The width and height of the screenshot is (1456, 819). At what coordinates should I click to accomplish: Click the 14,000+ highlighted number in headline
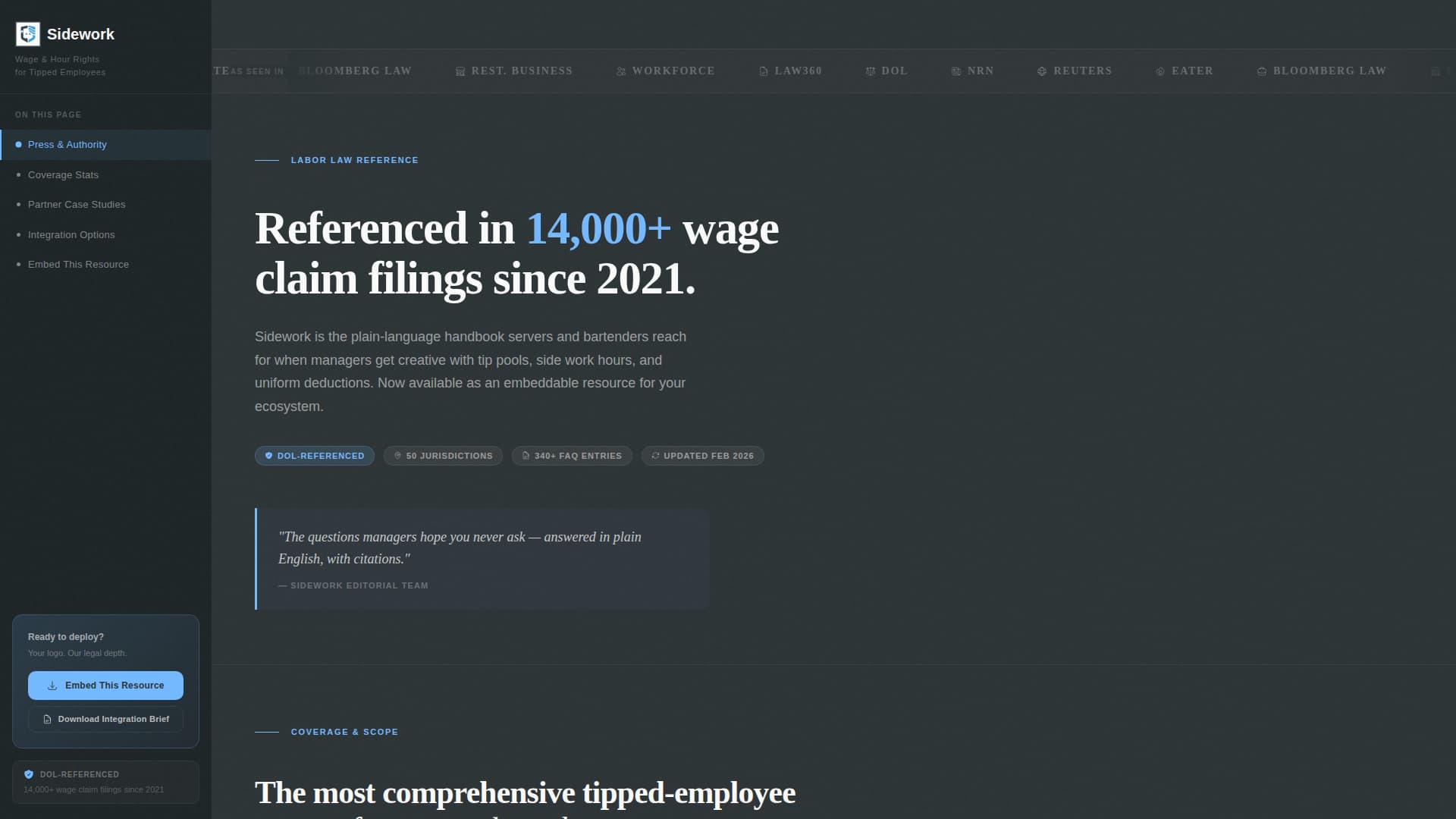[598, 228]
